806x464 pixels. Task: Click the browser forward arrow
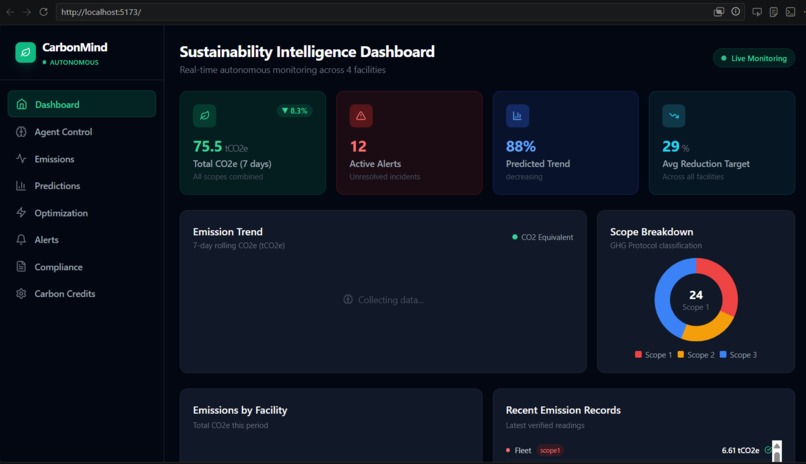(x=27, y=12)
